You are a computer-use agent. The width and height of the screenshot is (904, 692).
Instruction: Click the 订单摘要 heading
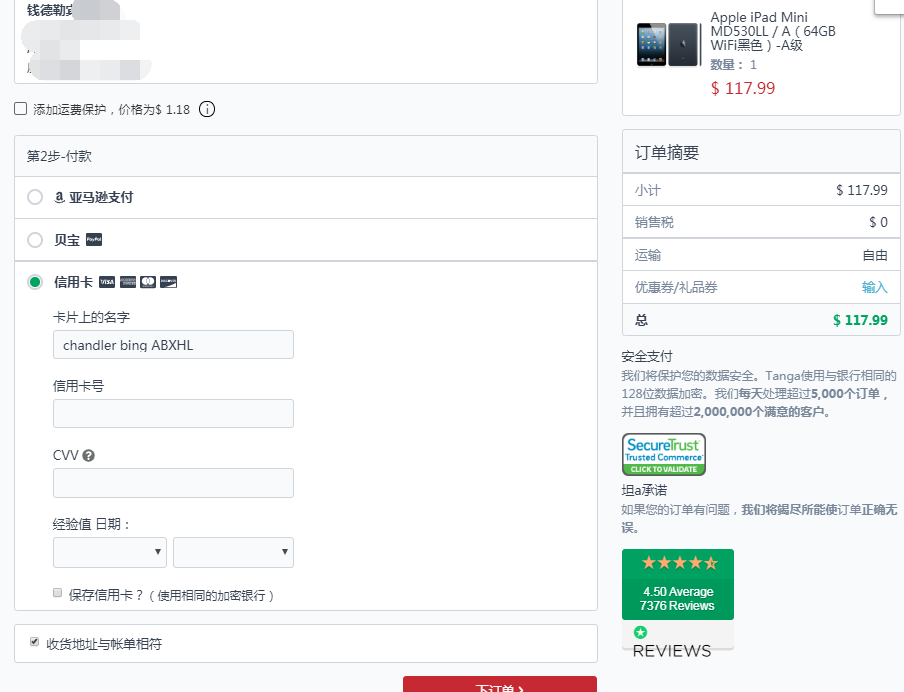point(667,153)
